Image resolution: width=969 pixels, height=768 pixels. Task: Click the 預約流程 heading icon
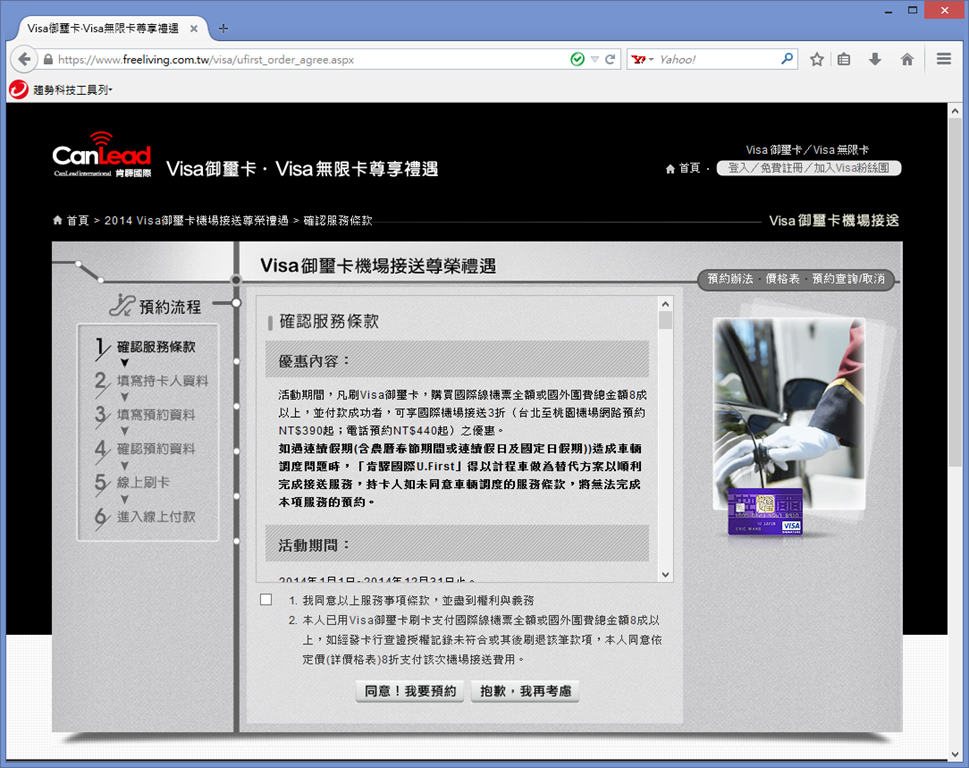122,305
